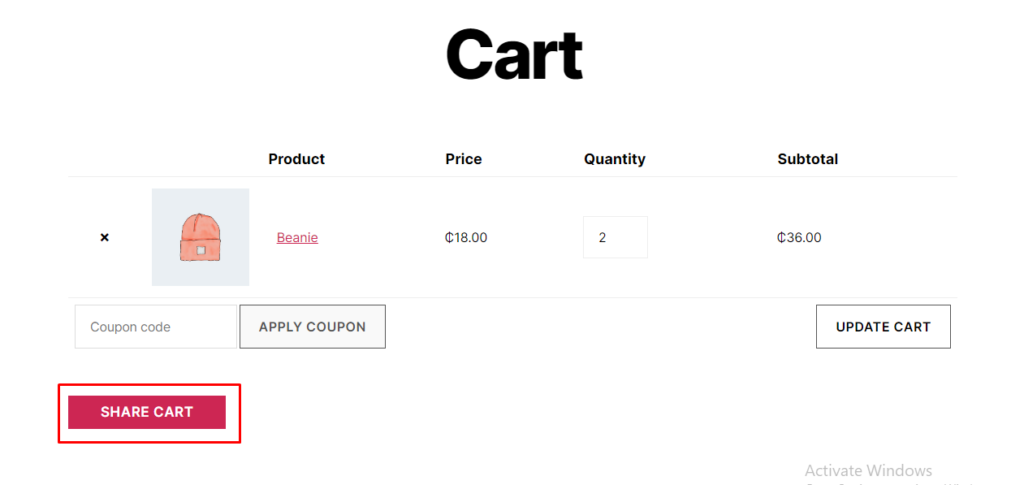Viewport: 1024px width, 485px height.
Task: Remove Beanie from cart with × icon
Action: click(104, 238)
